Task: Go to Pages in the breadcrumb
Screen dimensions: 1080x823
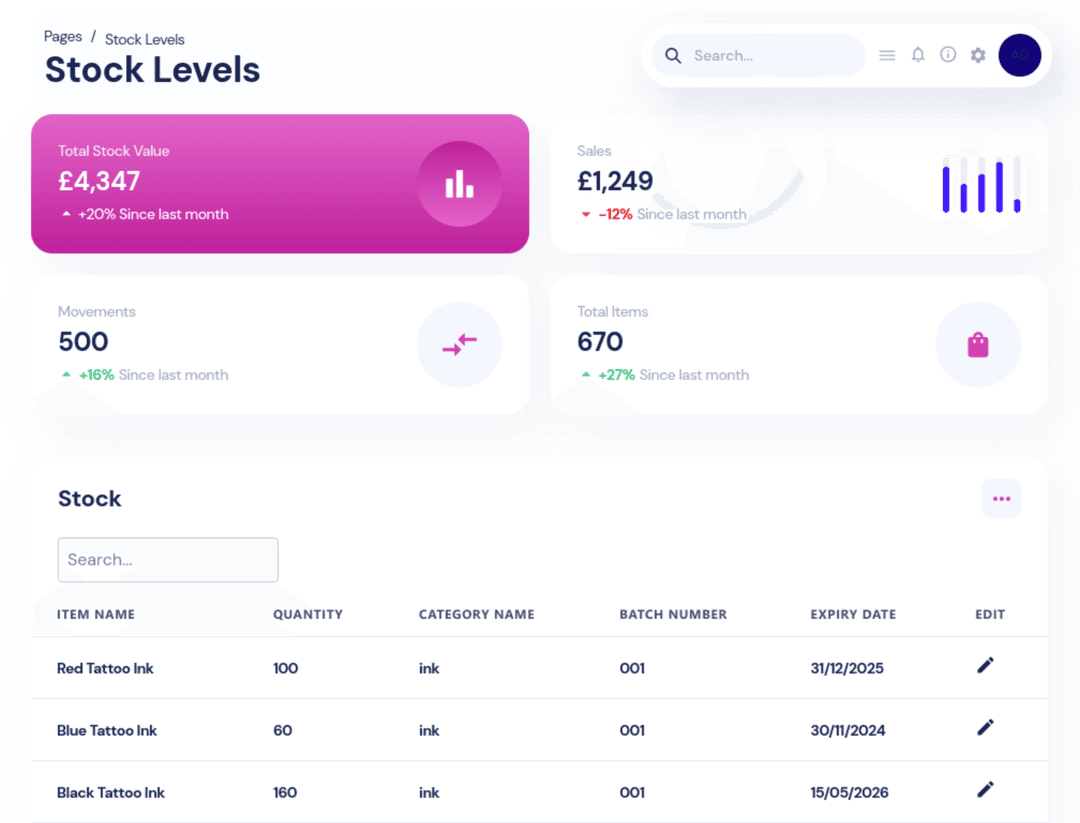Action: tap(63, 37)
